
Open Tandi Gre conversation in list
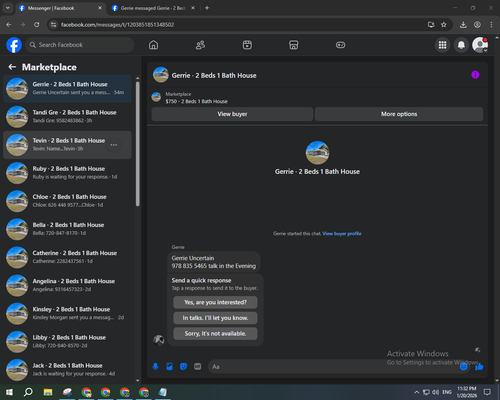pos(68,116)
